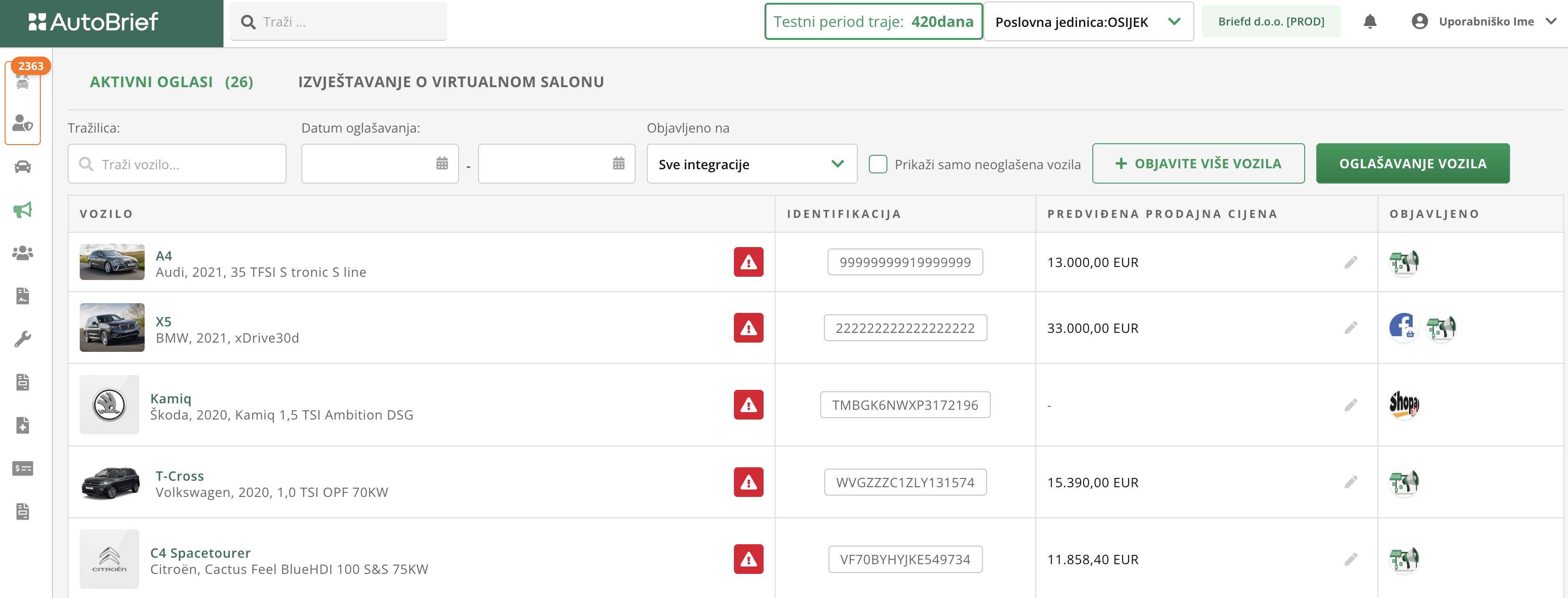Click the warning icon for Audi A4
Screen dimensions: 1568x598
pos(748,262)
